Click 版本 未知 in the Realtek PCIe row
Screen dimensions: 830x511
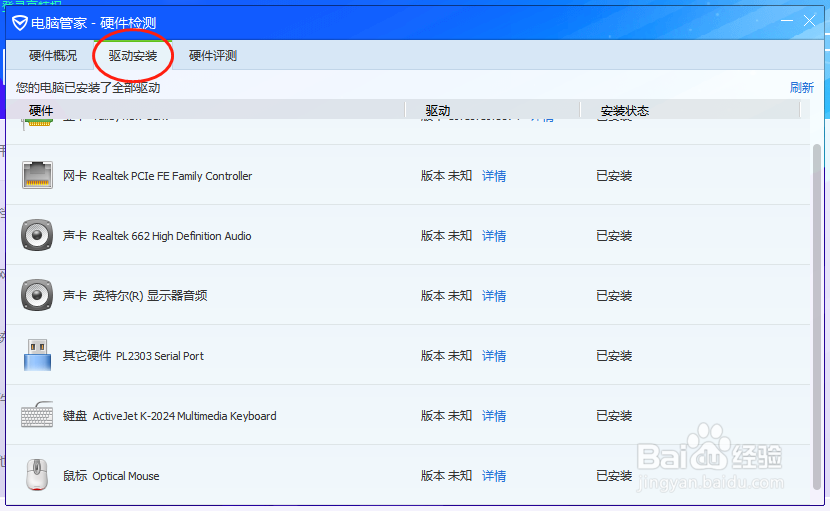click(446, 176)
